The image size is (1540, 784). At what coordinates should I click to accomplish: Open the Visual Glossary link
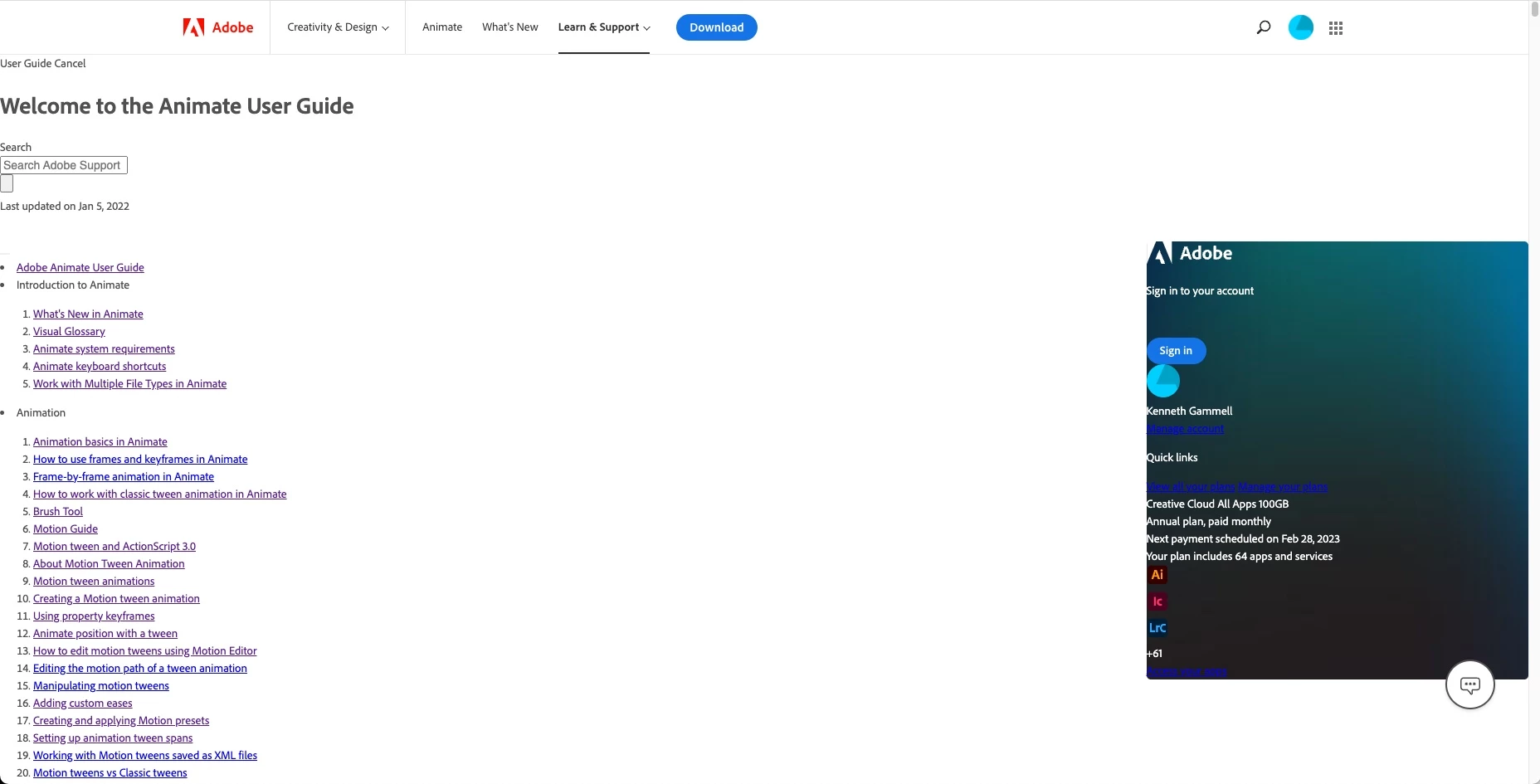point(69,331)
